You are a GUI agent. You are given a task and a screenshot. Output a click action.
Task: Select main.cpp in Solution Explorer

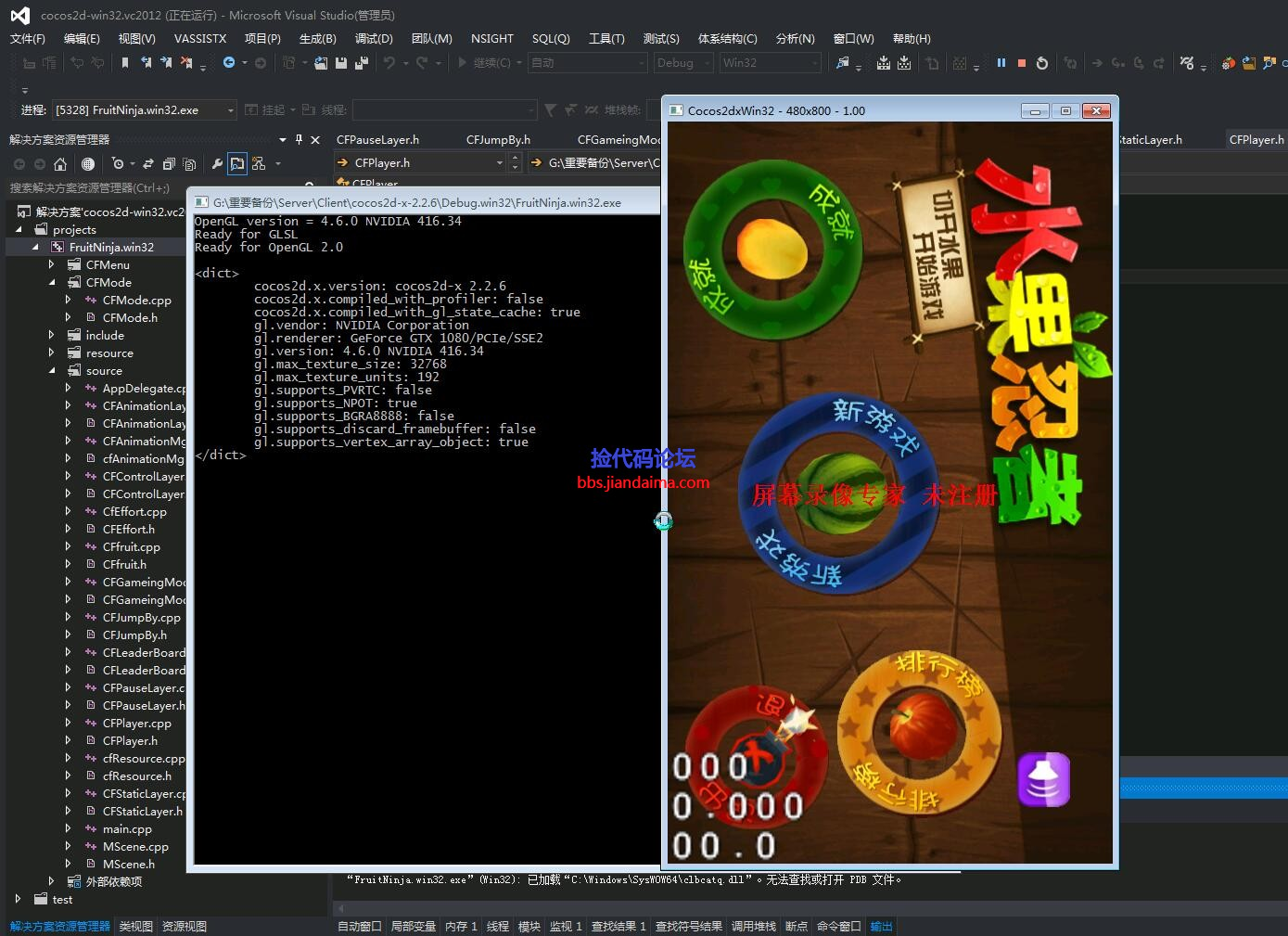[127, 829]
